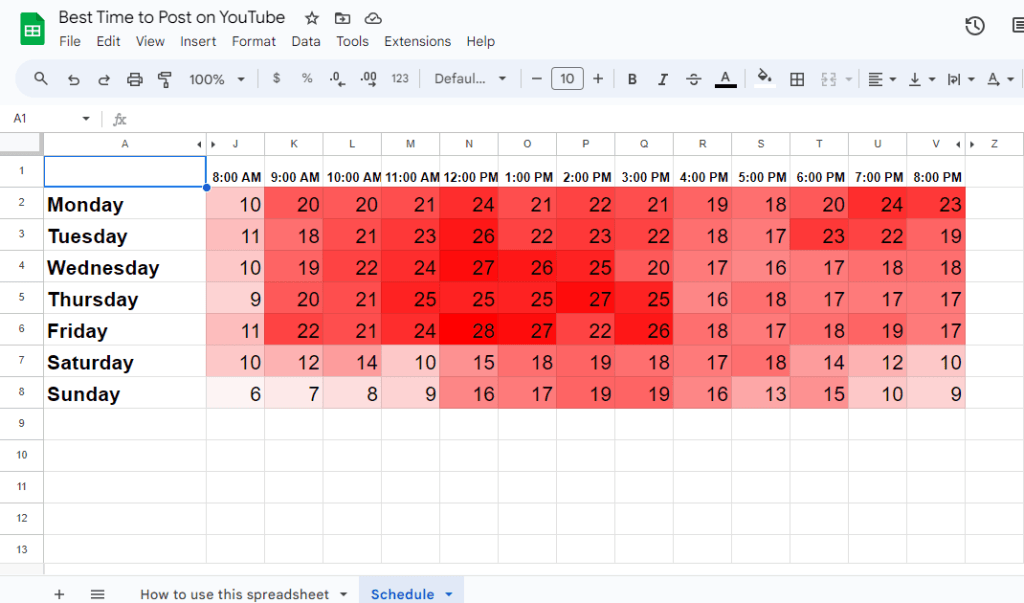Apply strikethrough formatting

pyautogui.click(x=693, y=78)
